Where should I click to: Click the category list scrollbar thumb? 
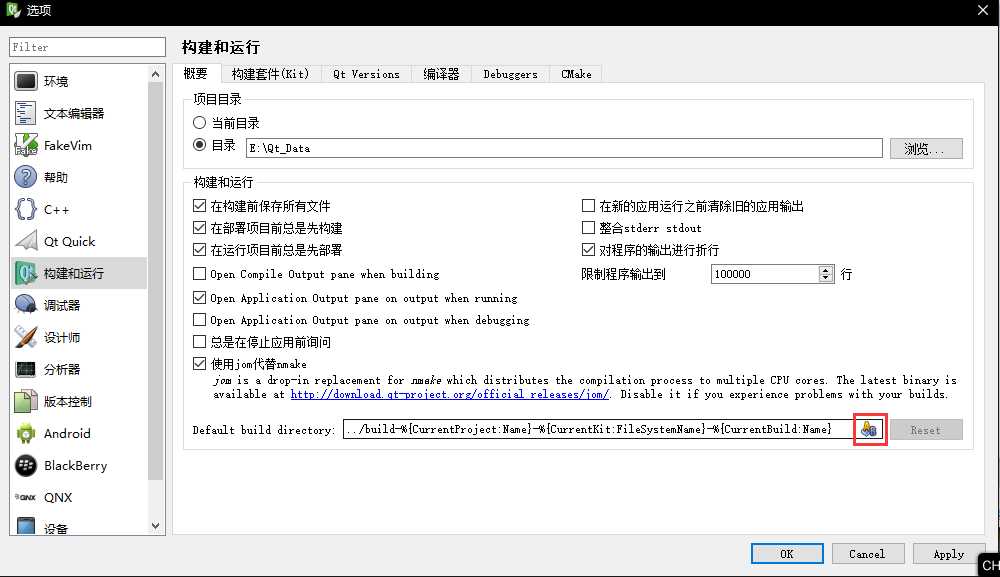coord(156,281)
